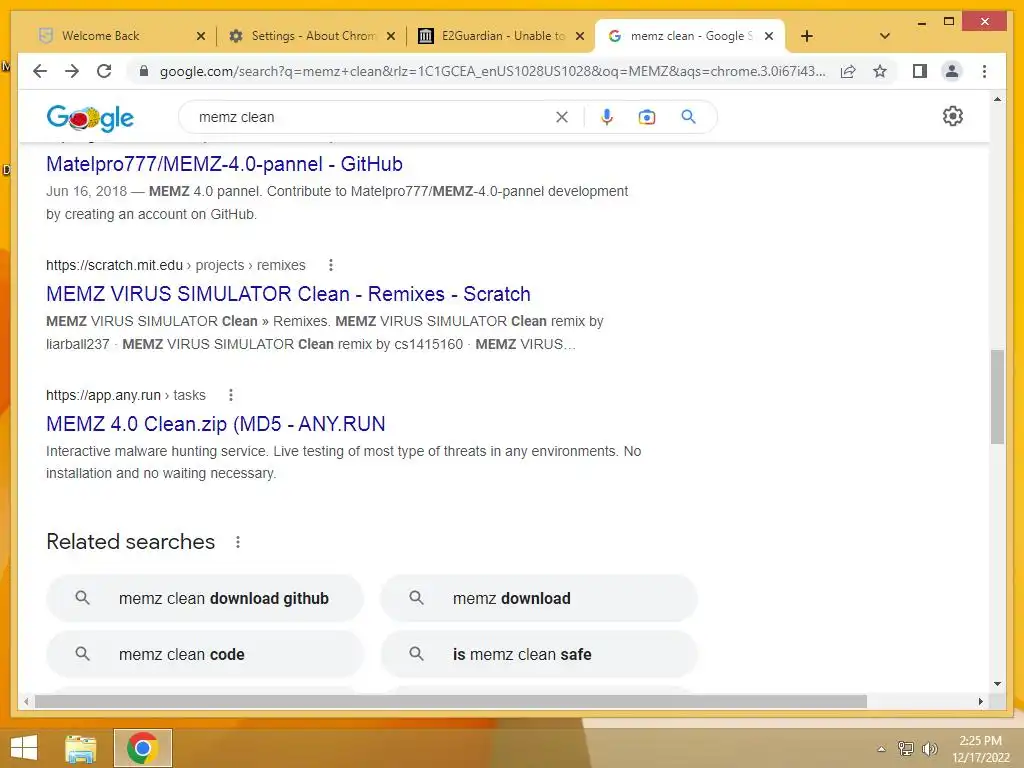Open the Related searches options dots
The image size is (1024, 768).
point(238,542)
